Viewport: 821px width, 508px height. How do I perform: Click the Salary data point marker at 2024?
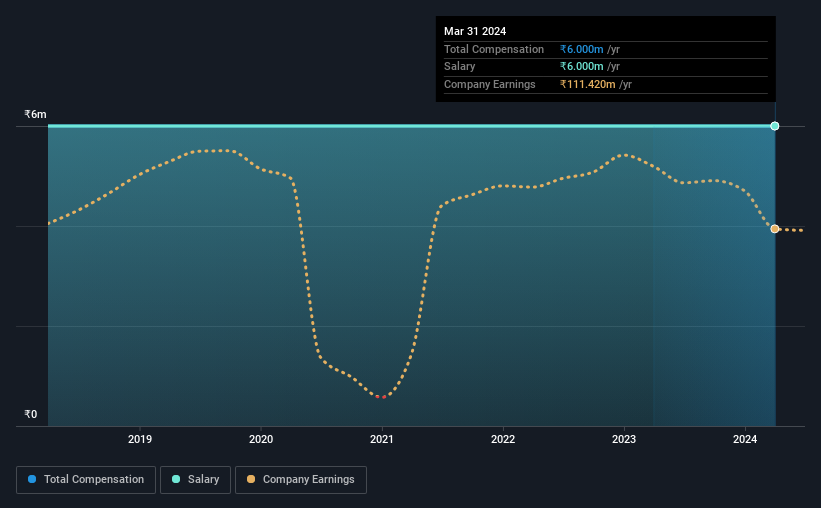point(775,126)
